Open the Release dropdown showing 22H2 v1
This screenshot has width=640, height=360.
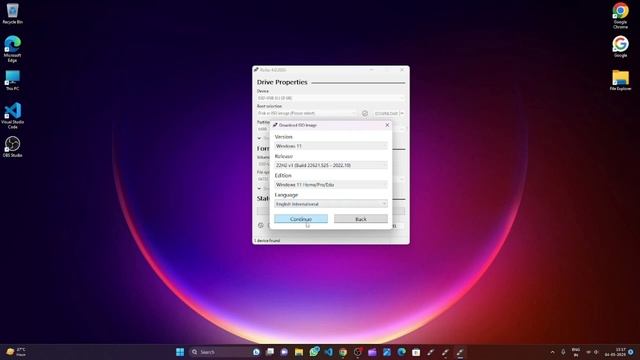331,165
